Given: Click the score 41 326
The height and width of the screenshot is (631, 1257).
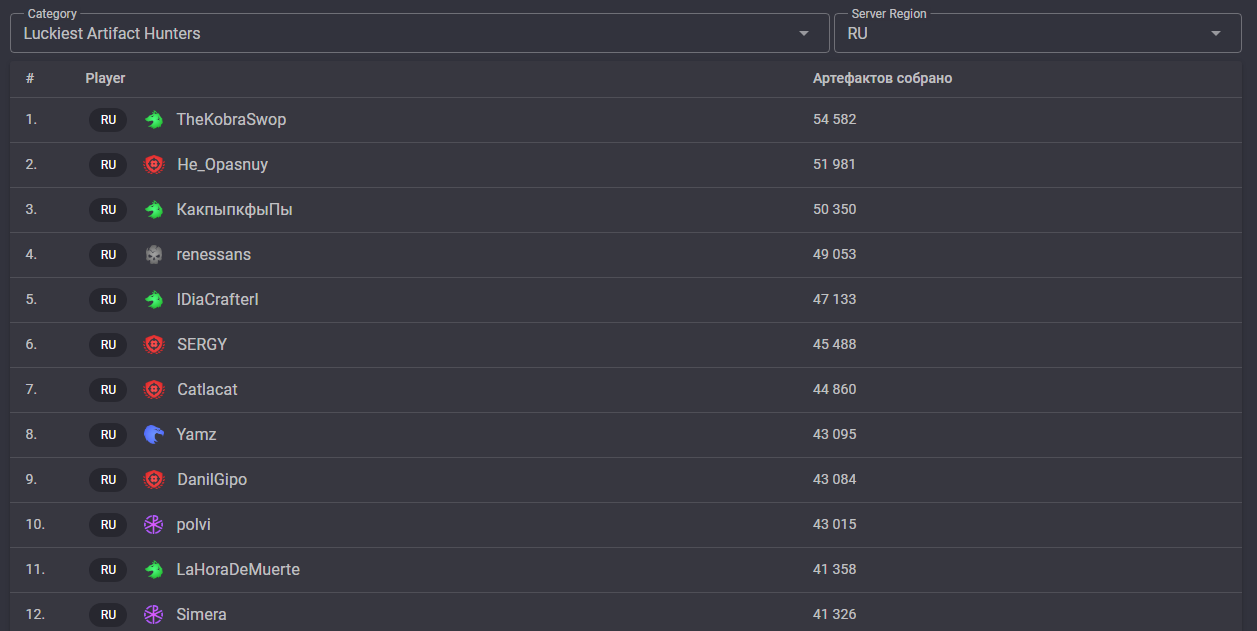Looking at the screenshot, I should pyautogui.click(x=834, y=614).
